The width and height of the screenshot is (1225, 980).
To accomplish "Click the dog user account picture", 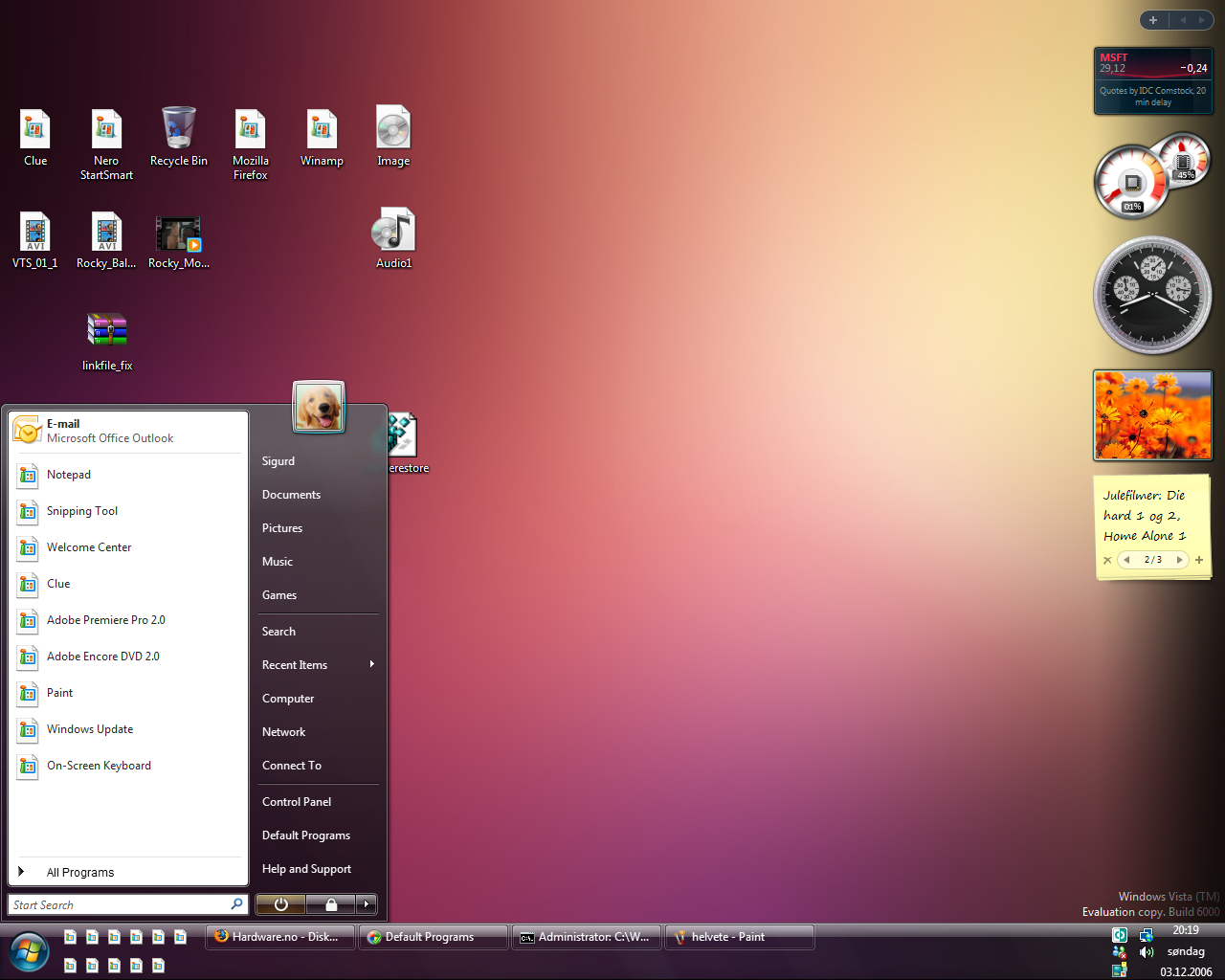I will (x=318, y=407).
